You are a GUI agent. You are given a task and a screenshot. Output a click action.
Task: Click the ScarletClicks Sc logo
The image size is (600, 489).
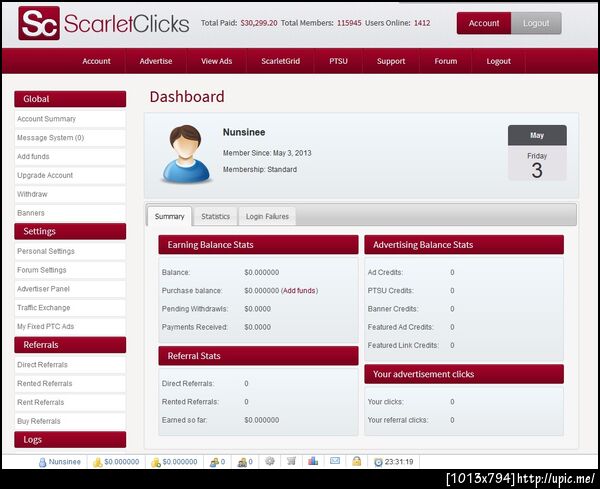pyautogui.click(x=39, y=23)
